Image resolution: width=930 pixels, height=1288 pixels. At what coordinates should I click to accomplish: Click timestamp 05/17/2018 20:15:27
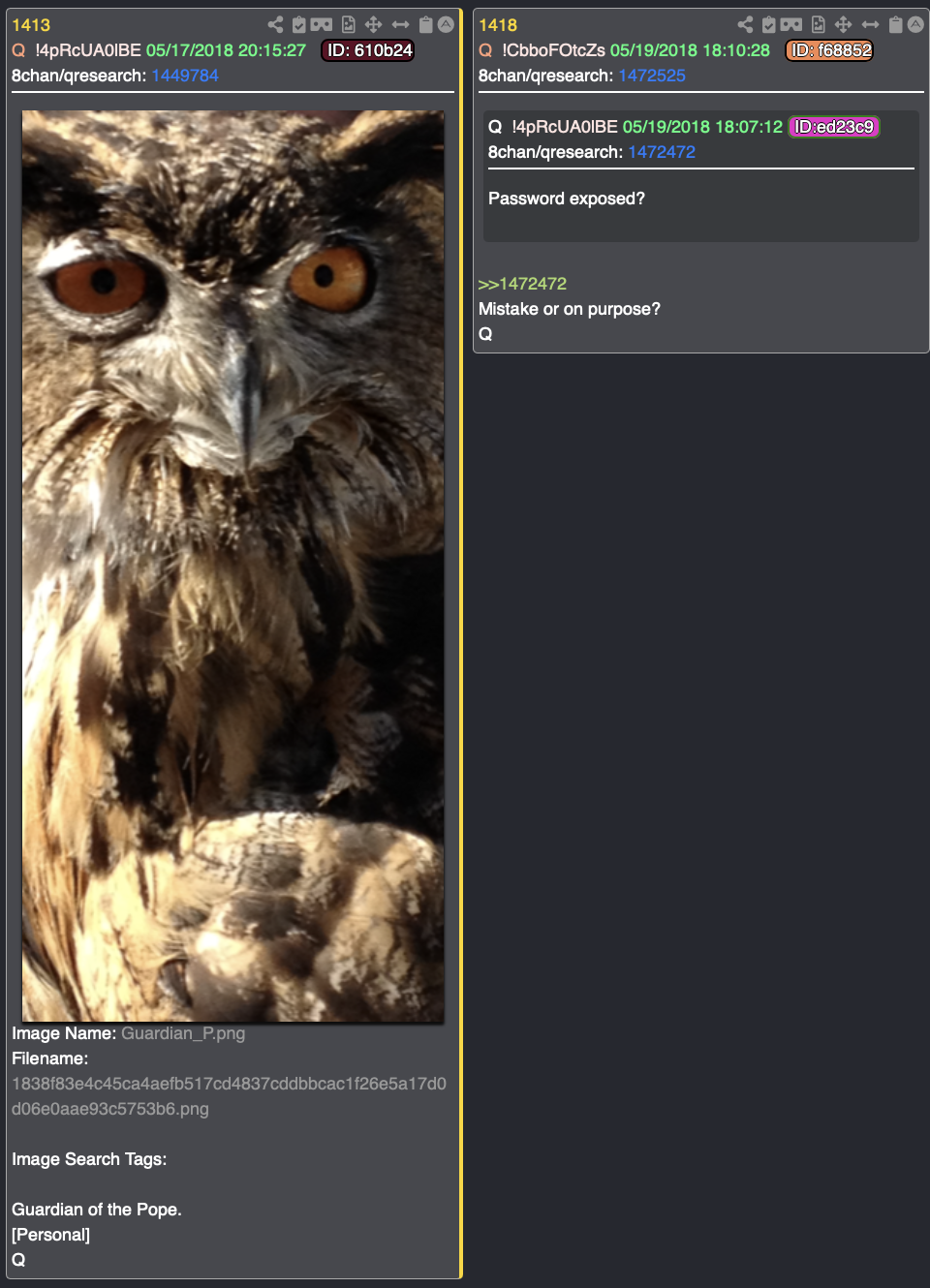click(226, 50)
